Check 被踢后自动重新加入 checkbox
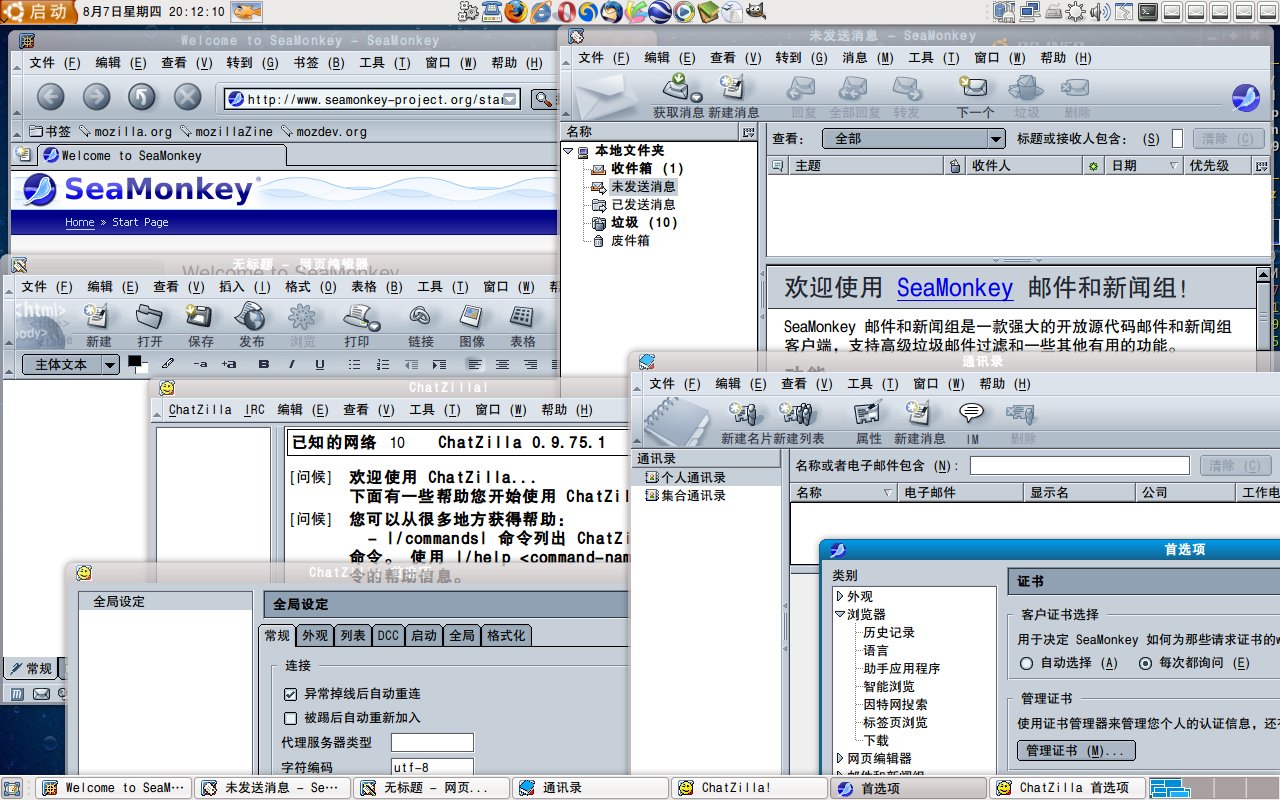Viewport: 1280px width, 800px height. [x=291, y=718]
